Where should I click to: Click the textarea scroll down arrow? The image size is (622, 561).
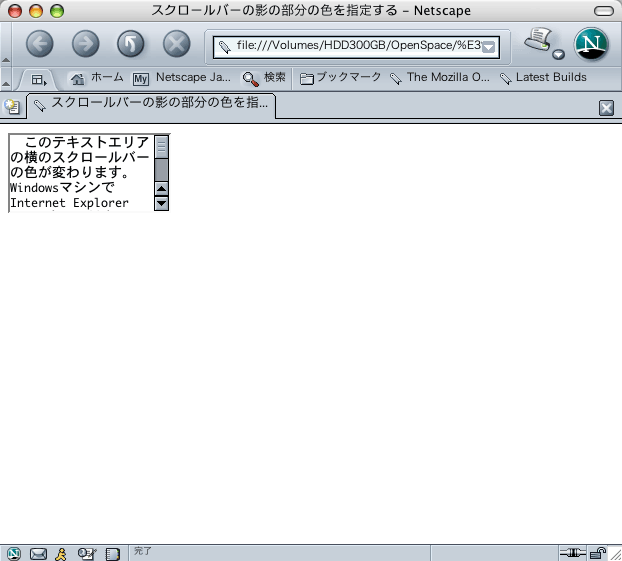pos(161,204)
